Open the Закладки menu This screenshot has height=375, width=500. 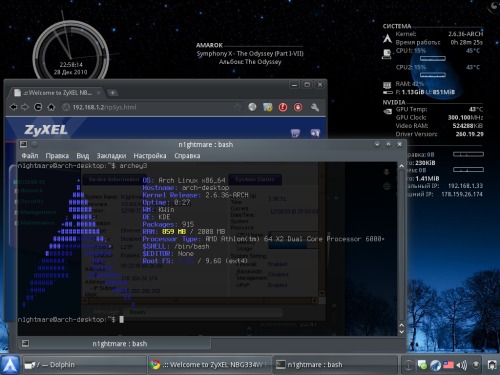111,156
